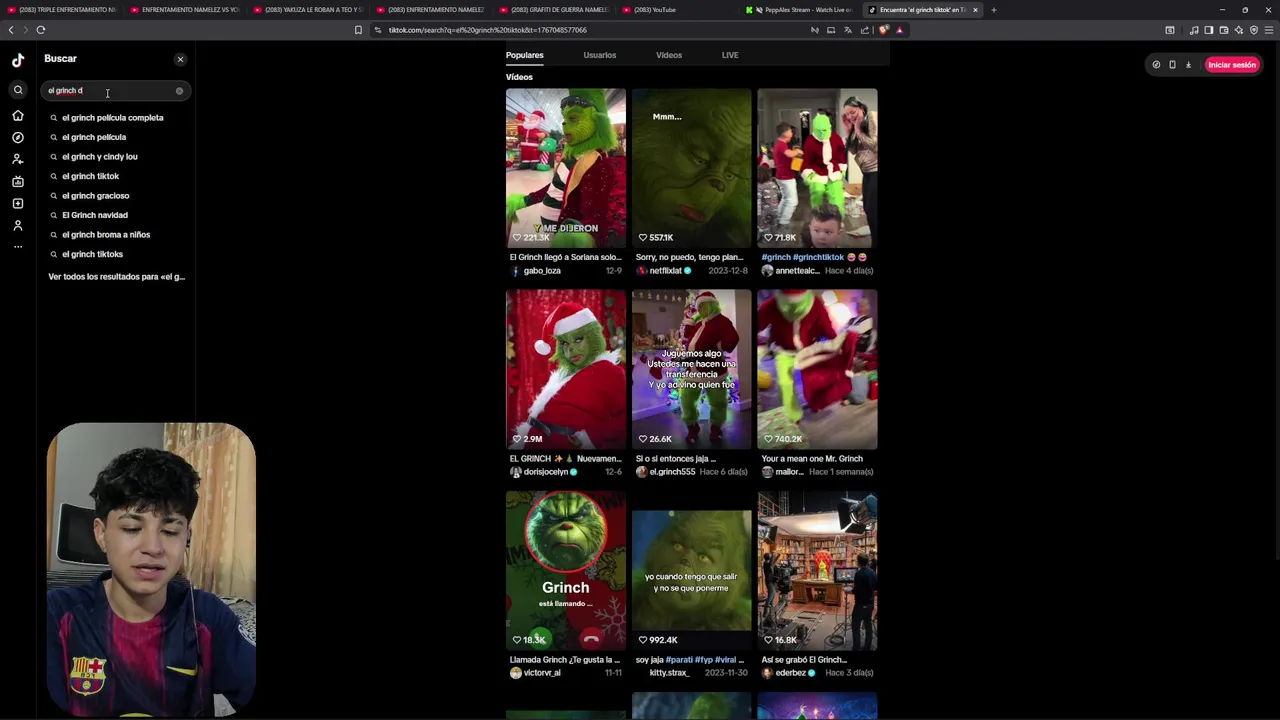Open the 'Juguemos algo' video thumbnail
Screen dimensions: 1280x720
pyautogui.click(x=691, y=369)
